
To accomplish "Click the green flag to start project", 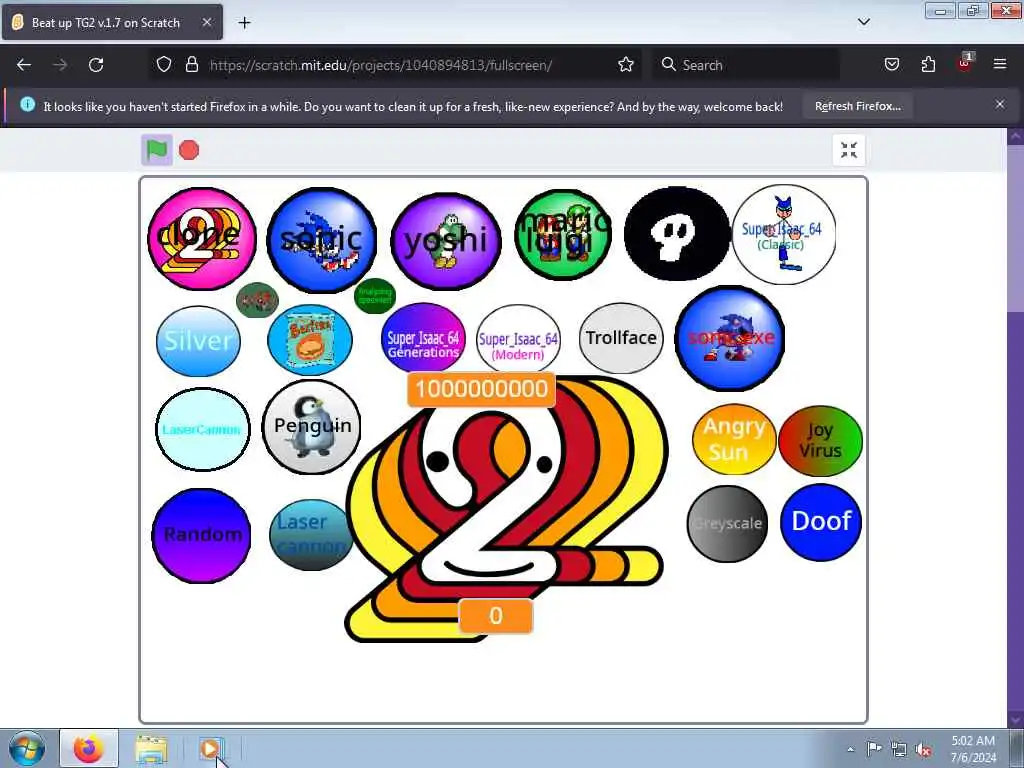I will tap(157, 150).
